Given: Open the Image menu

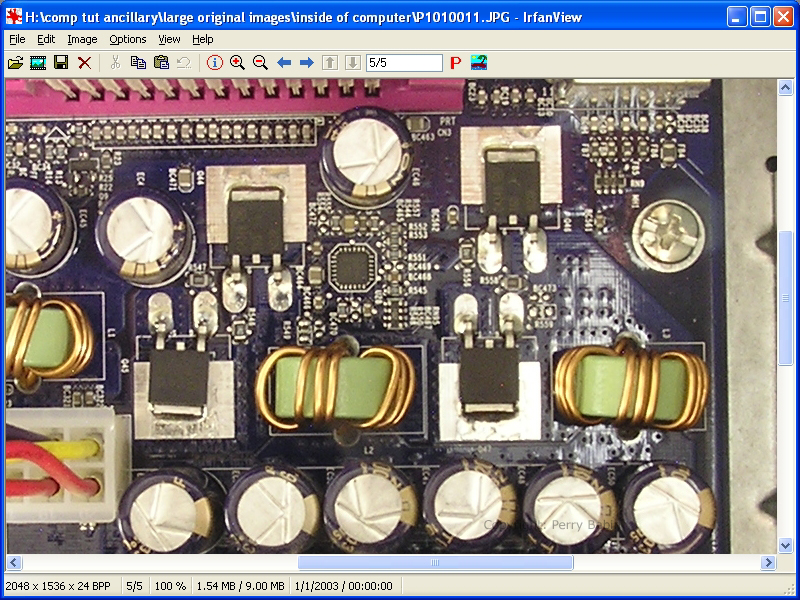Looking at the screenshot, I should (x=82, y=39).
